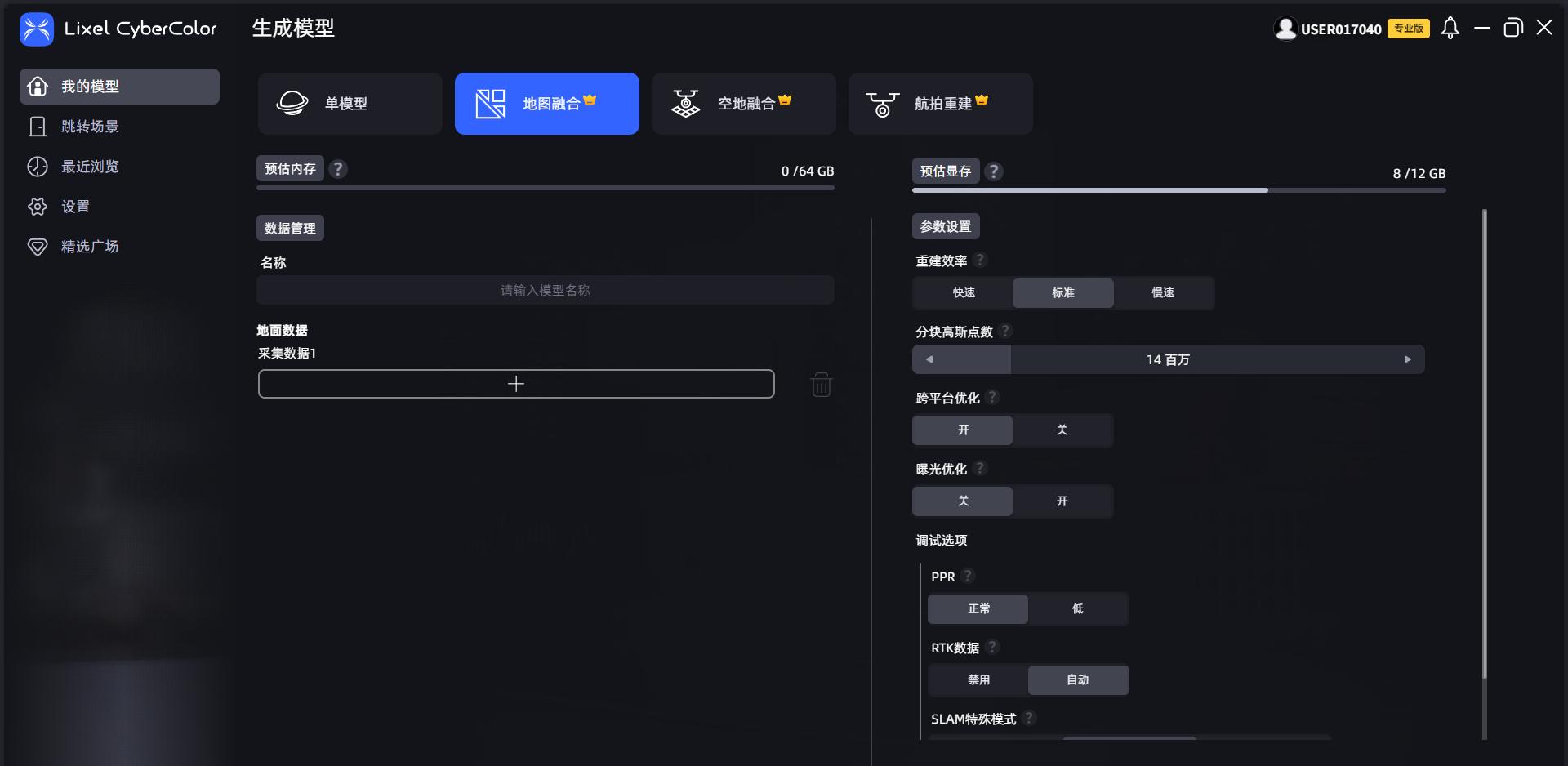The image size is (1568, 766).
Task: Set PPR to 正常
Action: [978, 609]
